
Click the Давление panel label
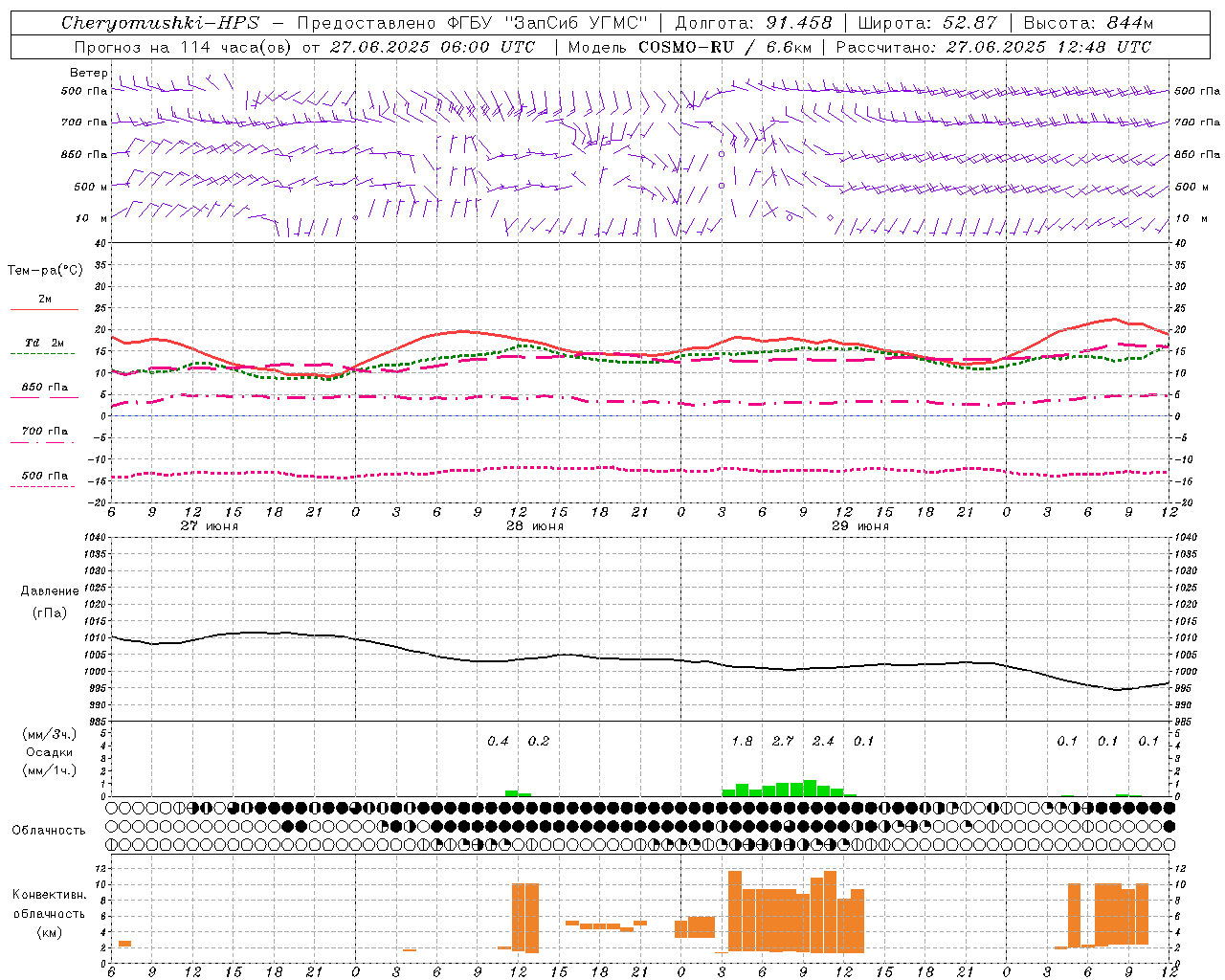pyautogui.click(x=50, y=591)
